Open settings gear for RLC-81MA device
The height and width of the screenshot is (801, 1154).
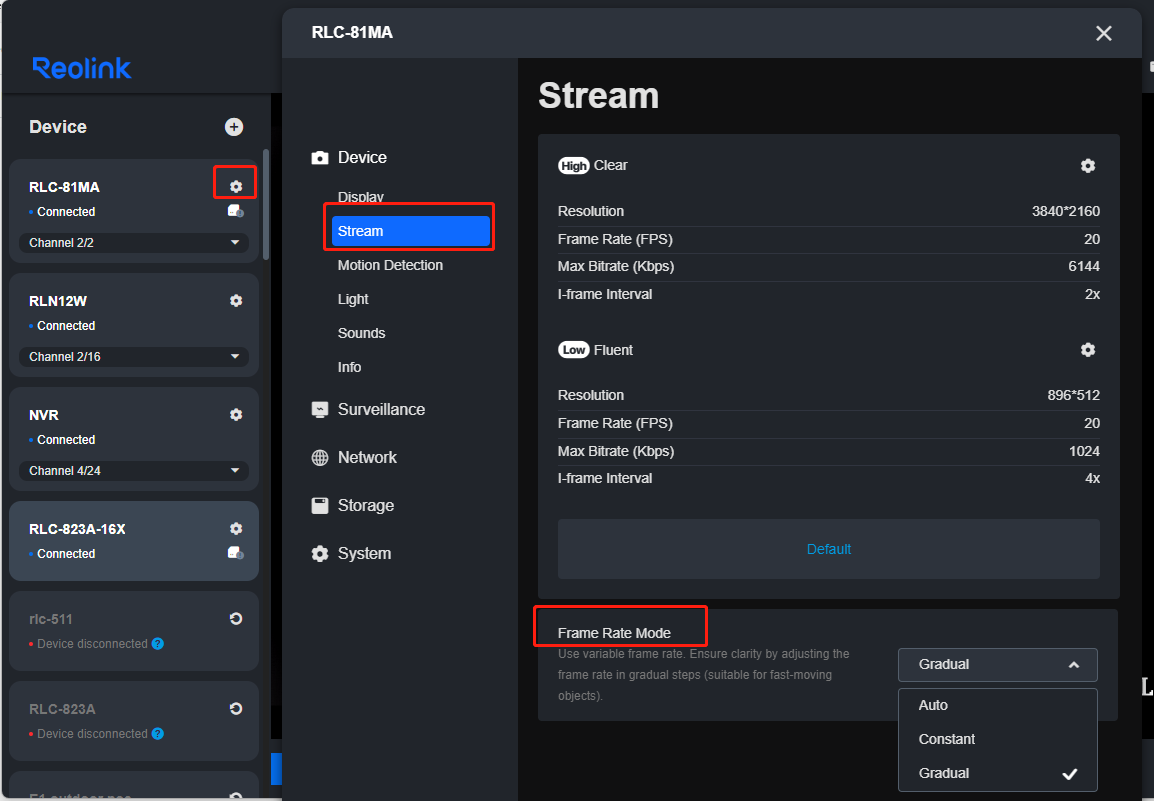[236, 186]
